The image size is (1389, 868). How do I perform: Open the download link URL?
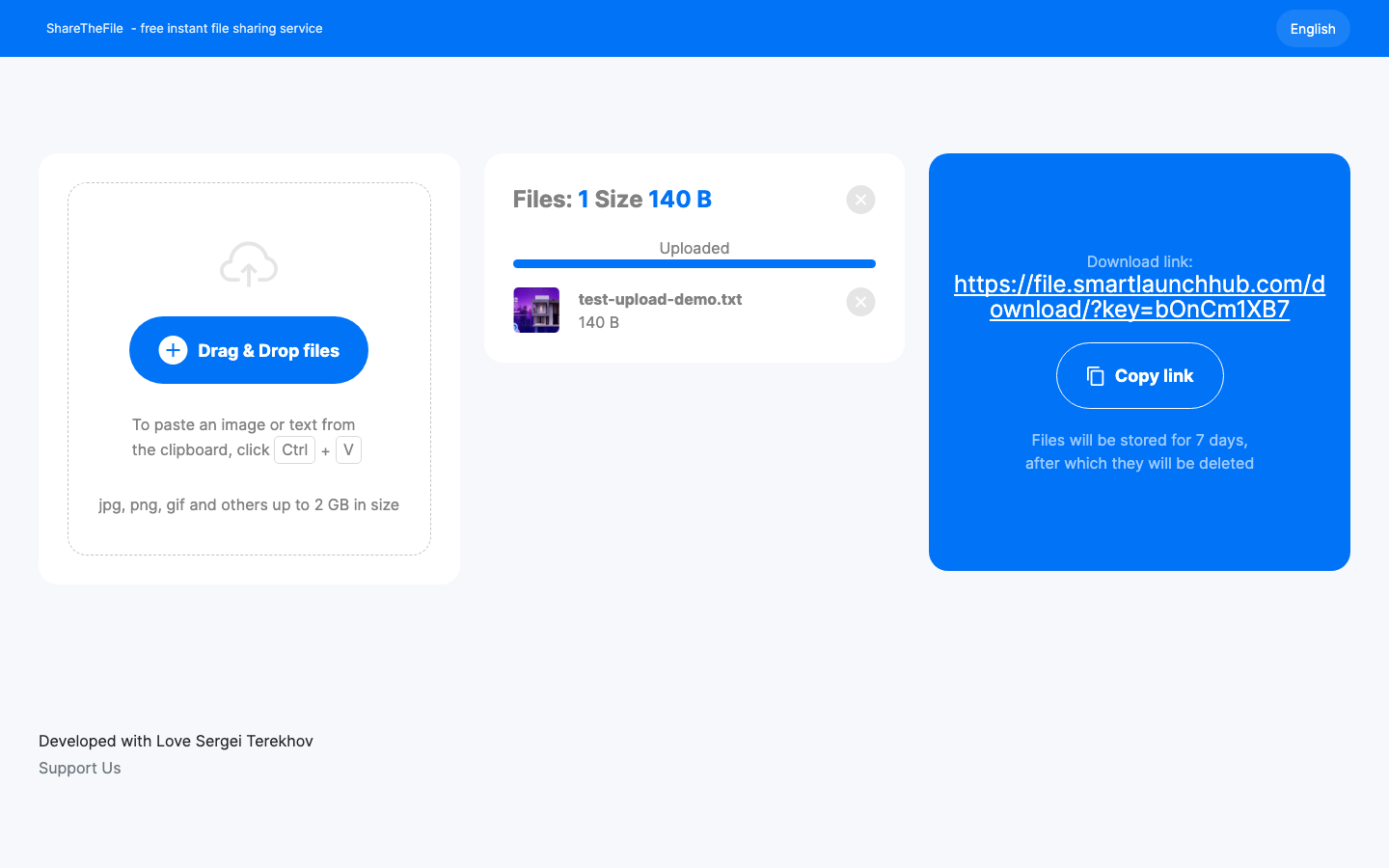click(x=1139, y=296)
